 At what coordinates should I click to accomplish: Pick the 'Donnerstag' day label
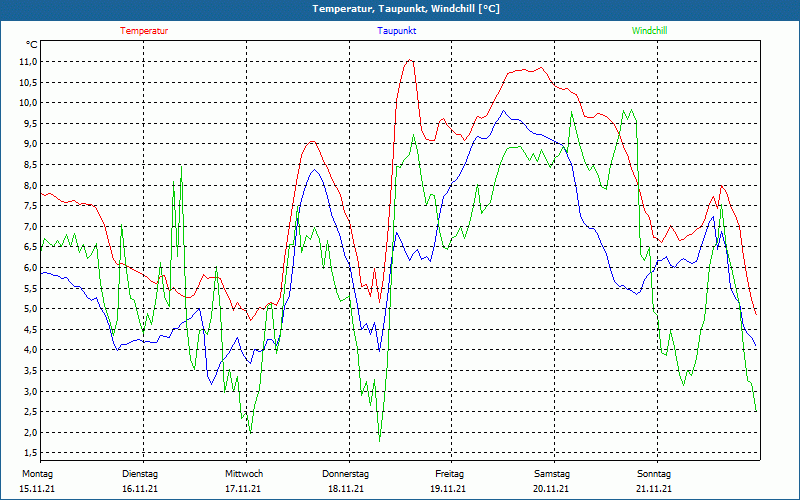click(346, 474)
